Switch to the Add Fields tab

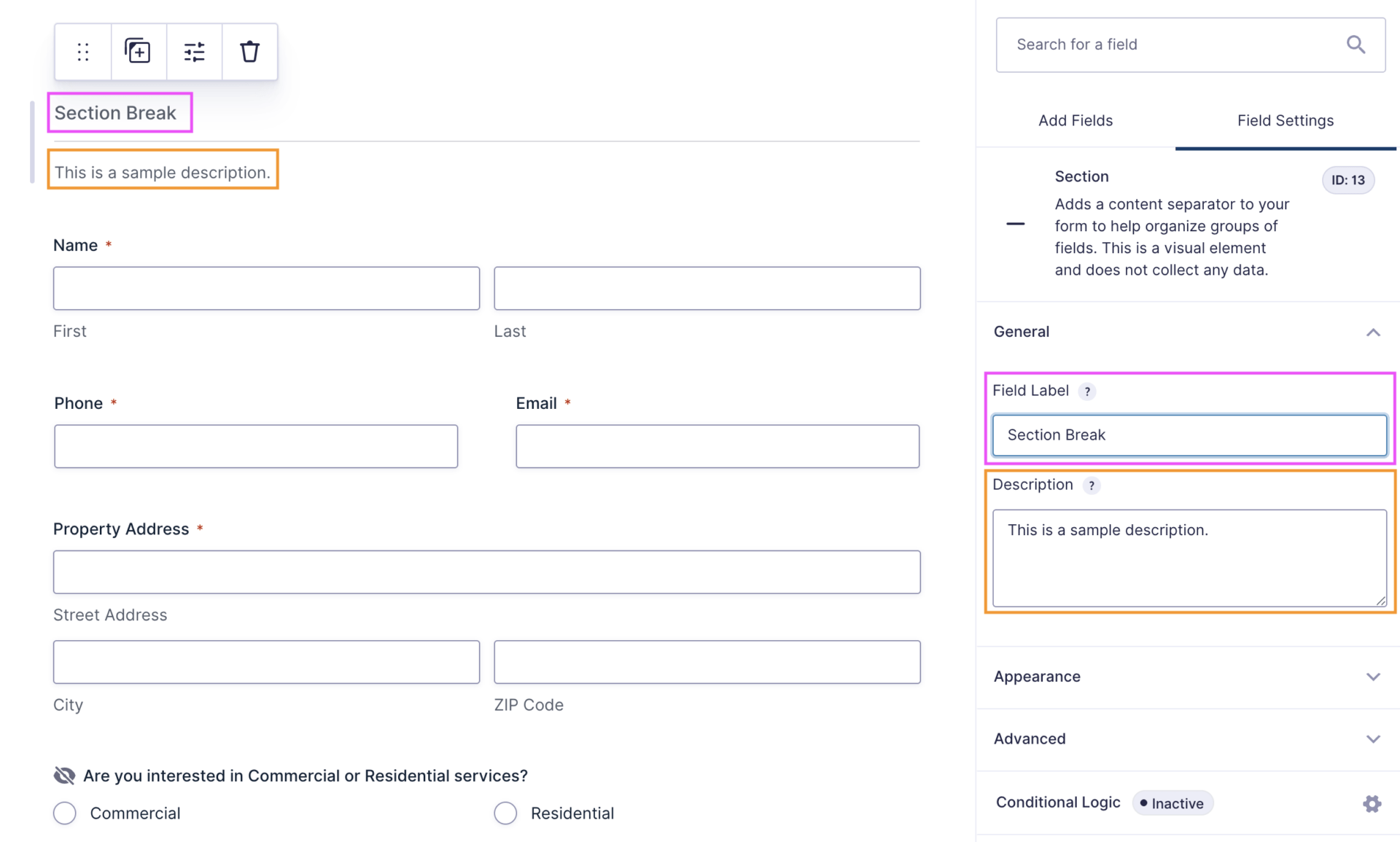(x=1075, y=120)
